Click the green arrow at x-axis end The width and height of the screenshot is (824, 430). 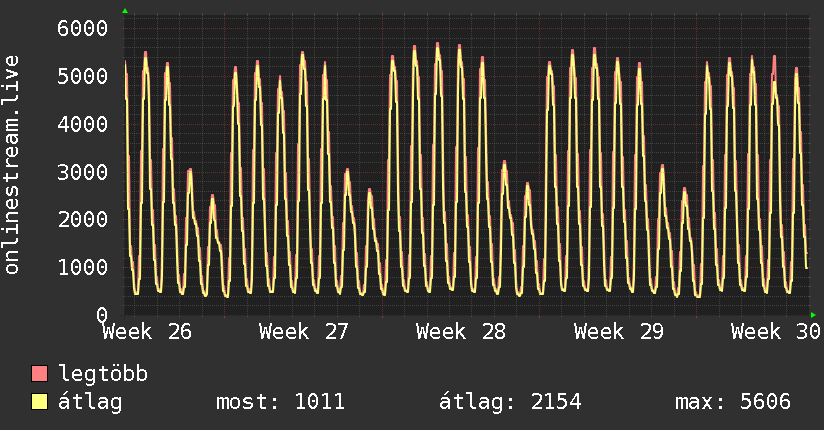coord(813,315)
